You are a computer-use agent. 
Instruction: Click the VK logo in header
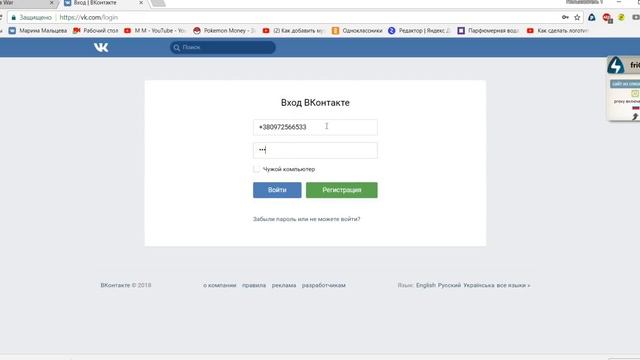tap(101, 47)
